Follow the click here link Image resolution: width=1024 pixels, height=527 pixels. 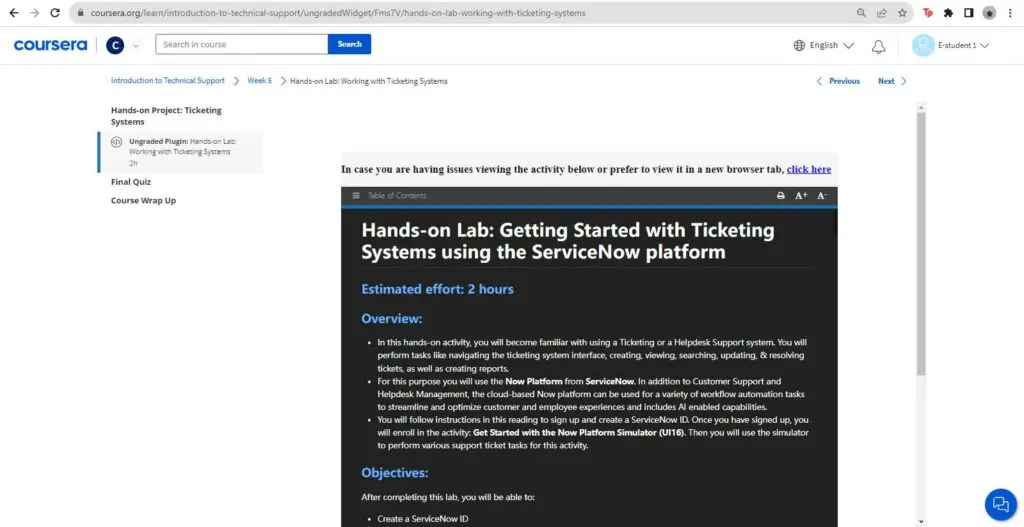coord(808,169)
